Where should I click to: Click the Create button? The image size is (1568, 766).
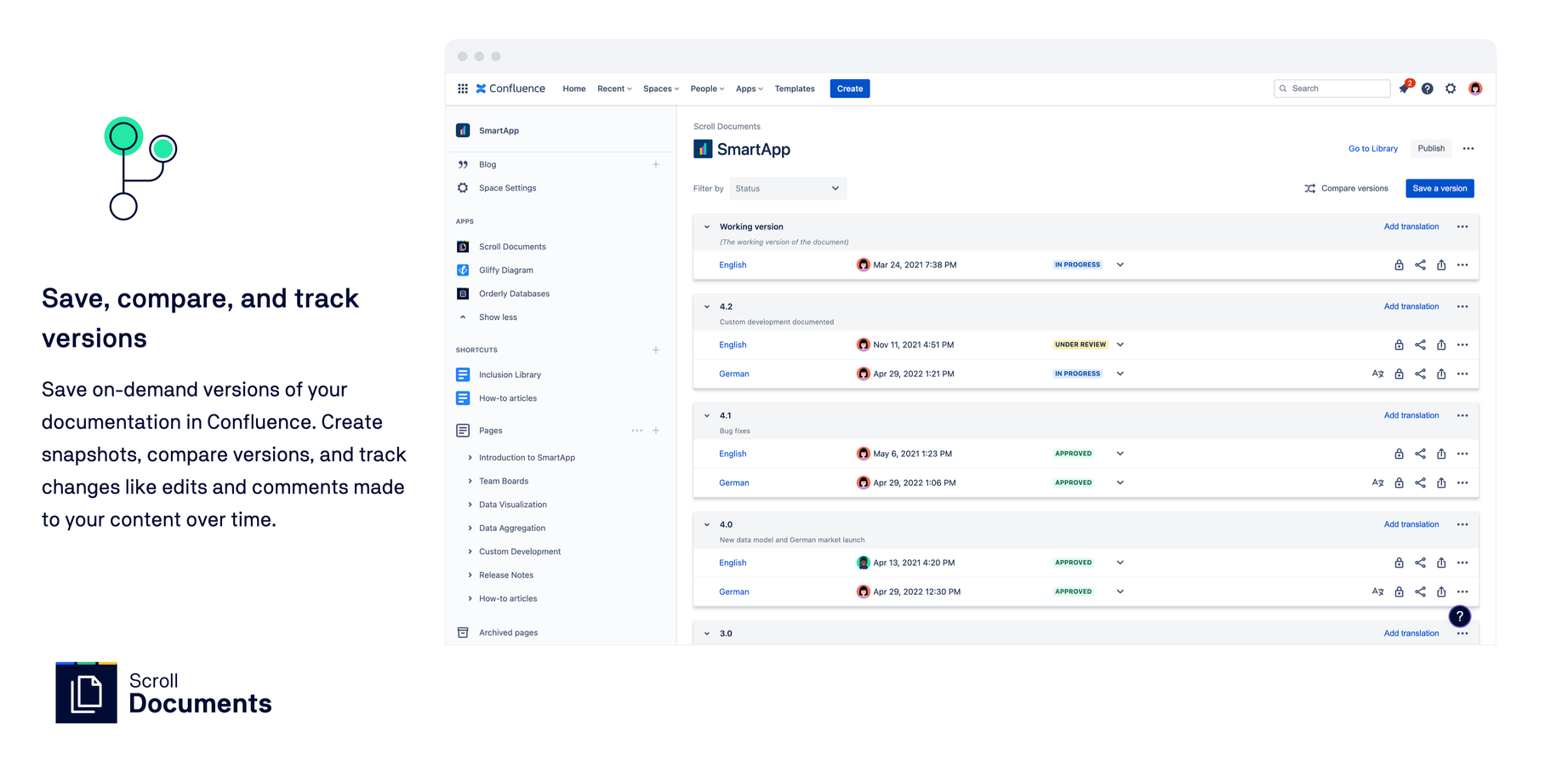850,89
